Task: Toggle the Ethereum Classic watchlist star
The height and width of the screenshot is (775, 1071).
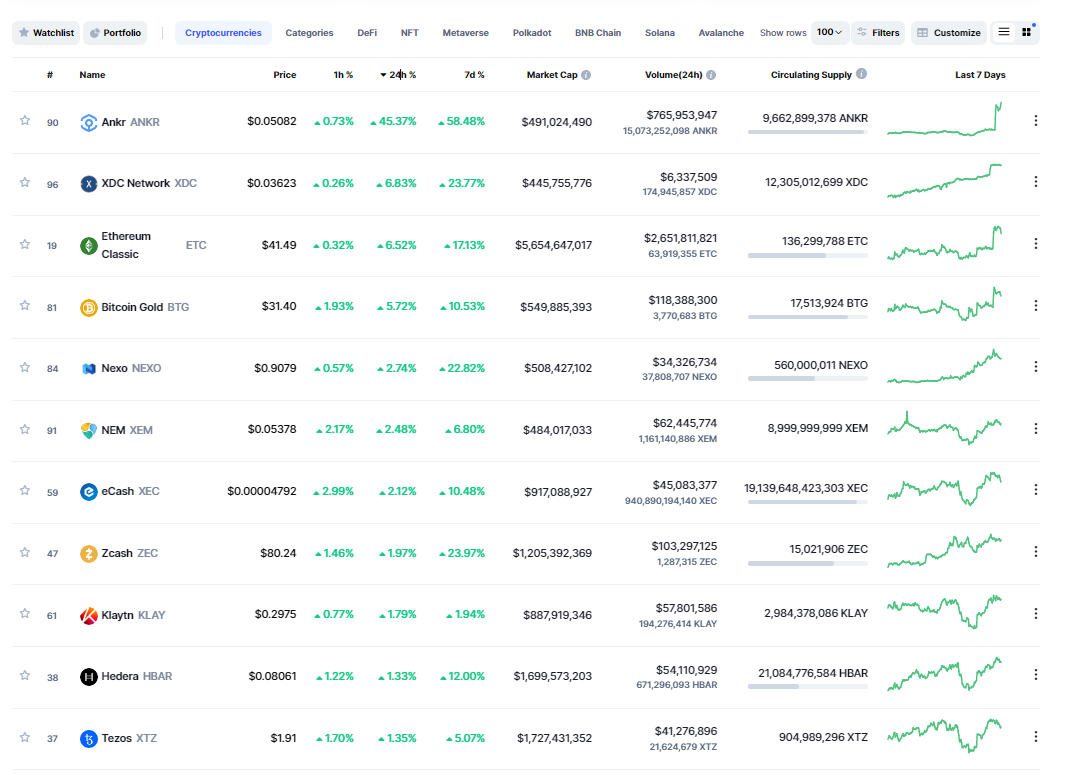Action: [25, 244]
